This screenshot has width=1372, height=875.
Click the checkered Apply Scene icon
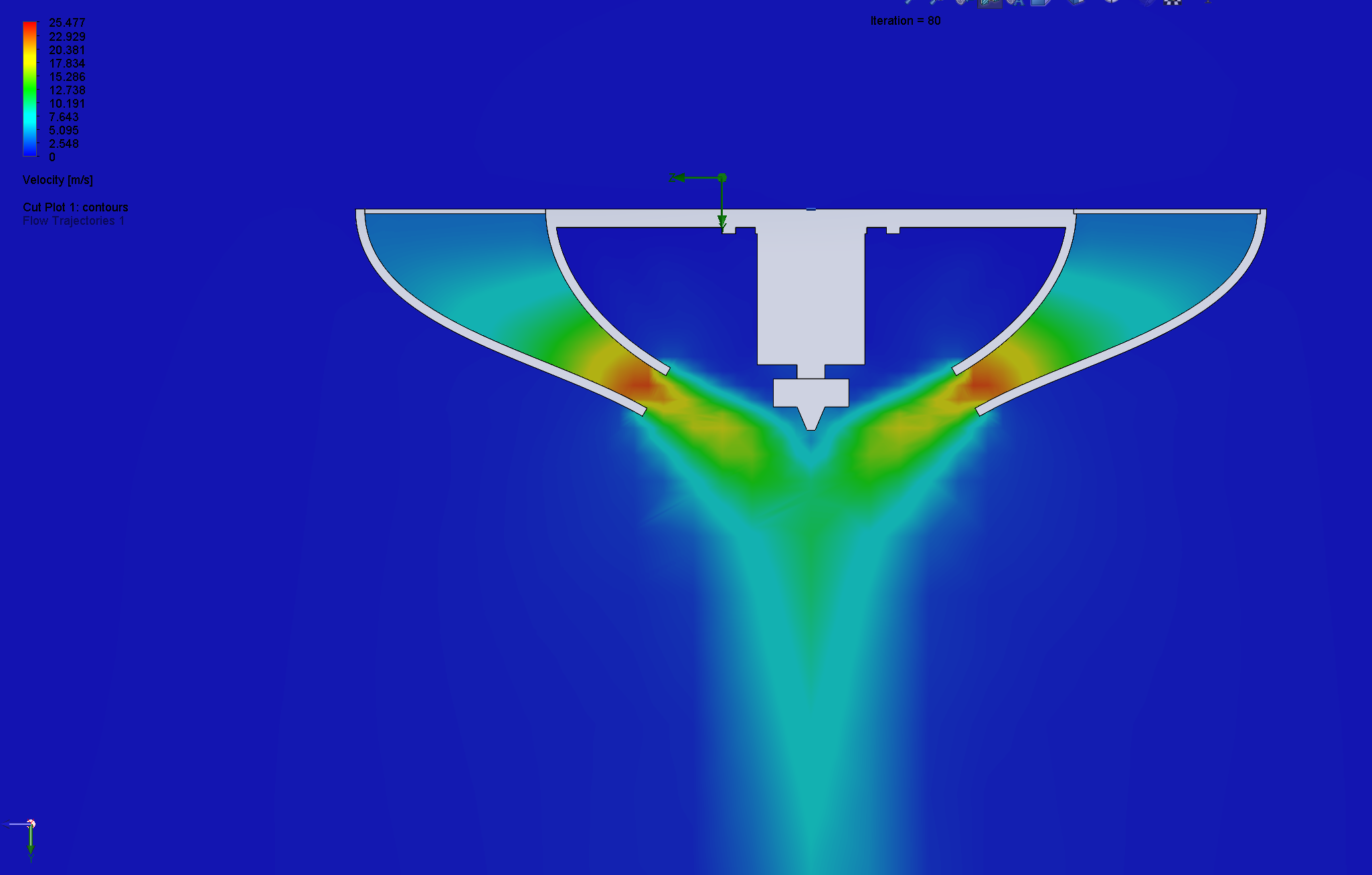(1172, 2)
